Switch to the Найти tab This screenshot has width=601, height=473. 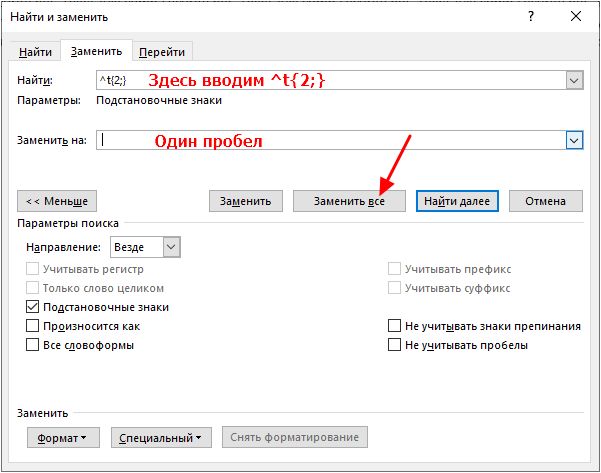[35, 52]
